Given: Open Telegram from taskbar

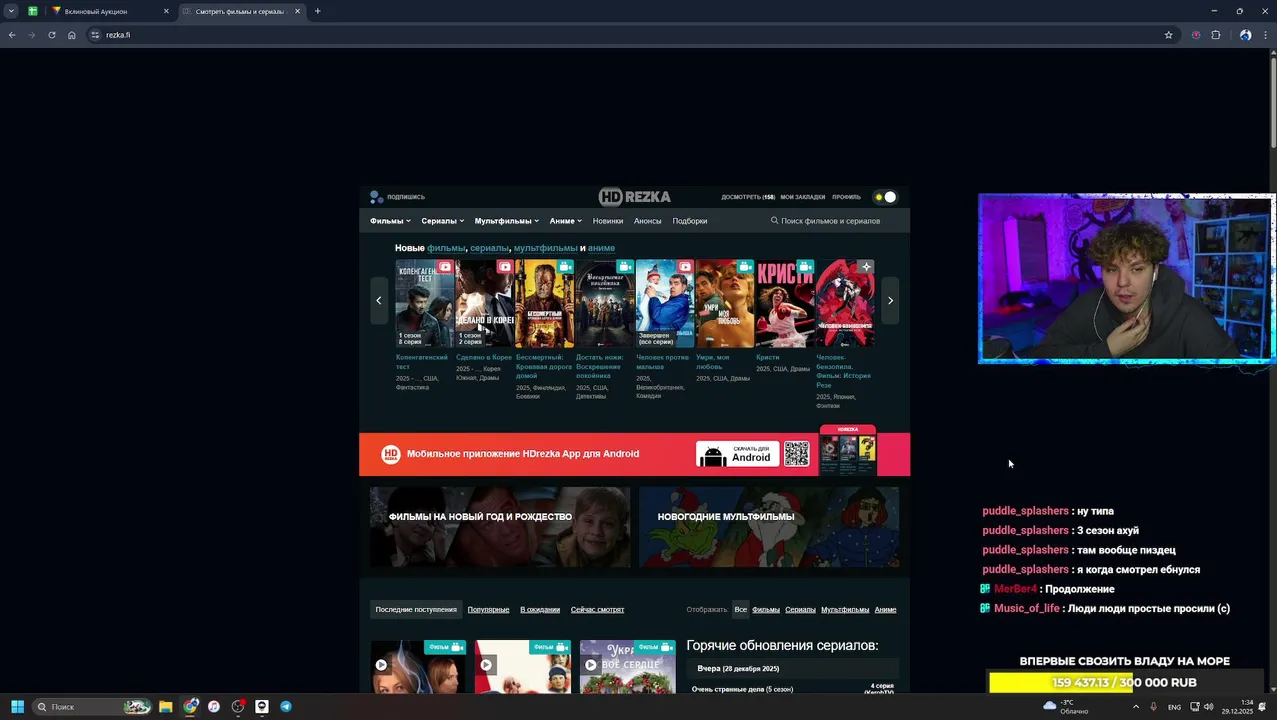Looking at the screenshot, I should pos(286,707).
